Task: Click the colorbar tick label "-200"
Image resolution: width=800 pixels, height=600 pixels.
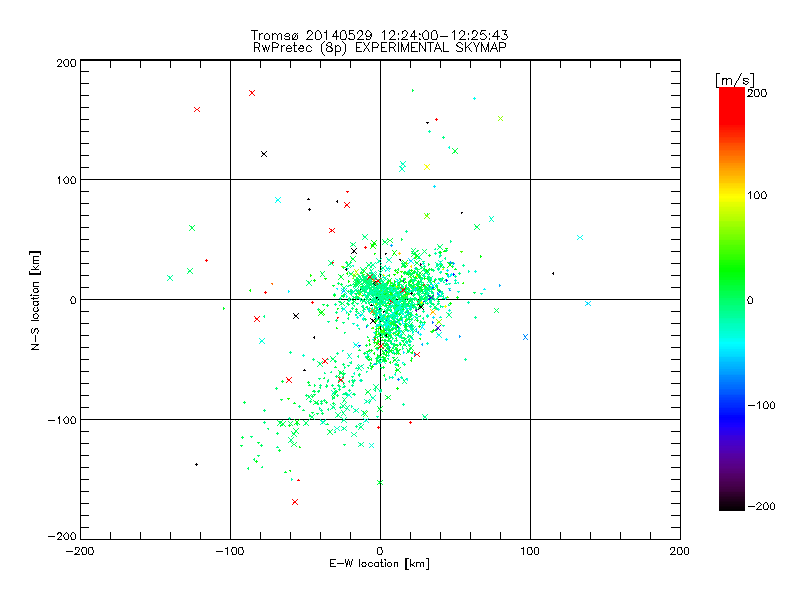Action: pos(761,506)
